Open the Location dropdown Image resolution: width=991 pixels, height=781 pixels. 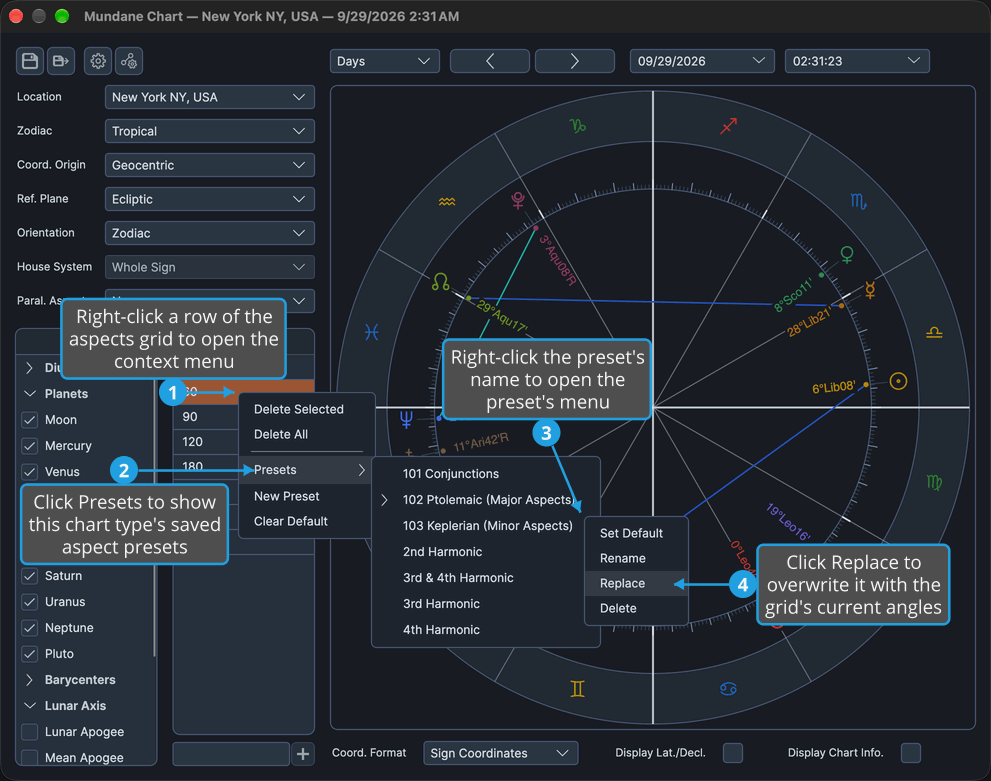[209, 97]
